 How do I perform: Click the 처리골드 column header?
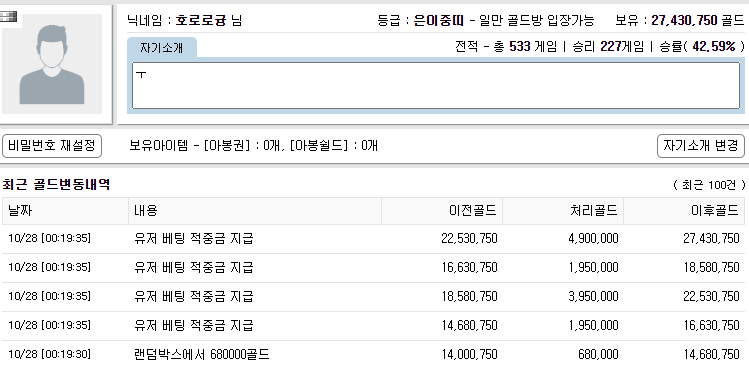pos(563,211)
